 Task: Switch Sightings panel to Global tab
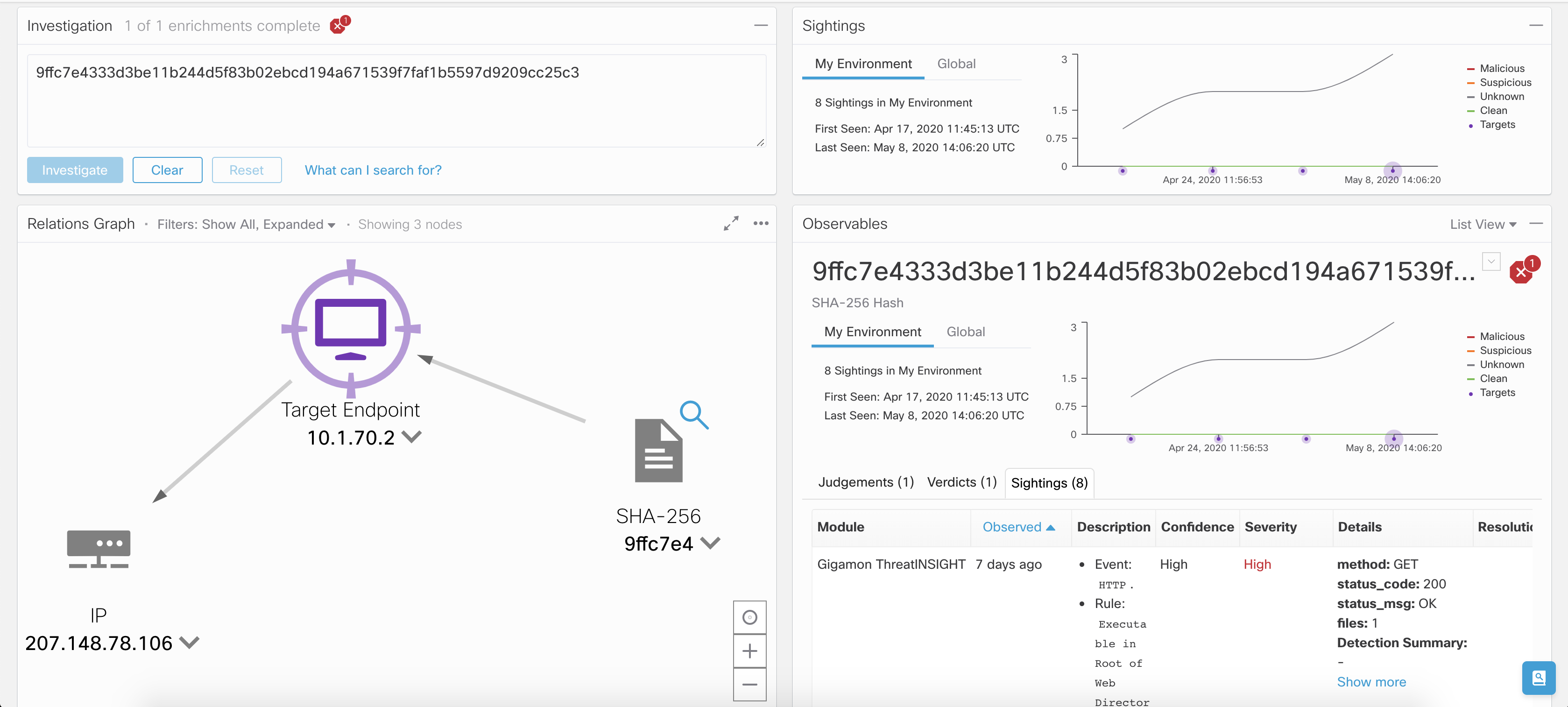coord(956,64)
